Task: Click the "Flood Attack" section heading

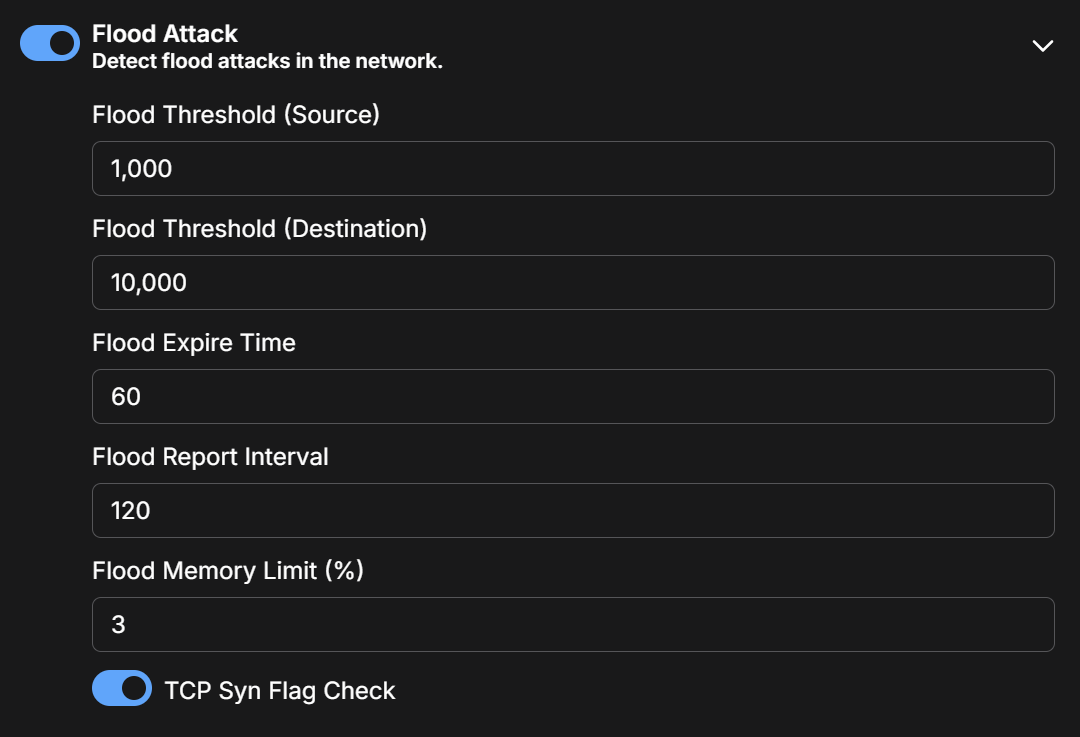Action: tap(165, 34)
